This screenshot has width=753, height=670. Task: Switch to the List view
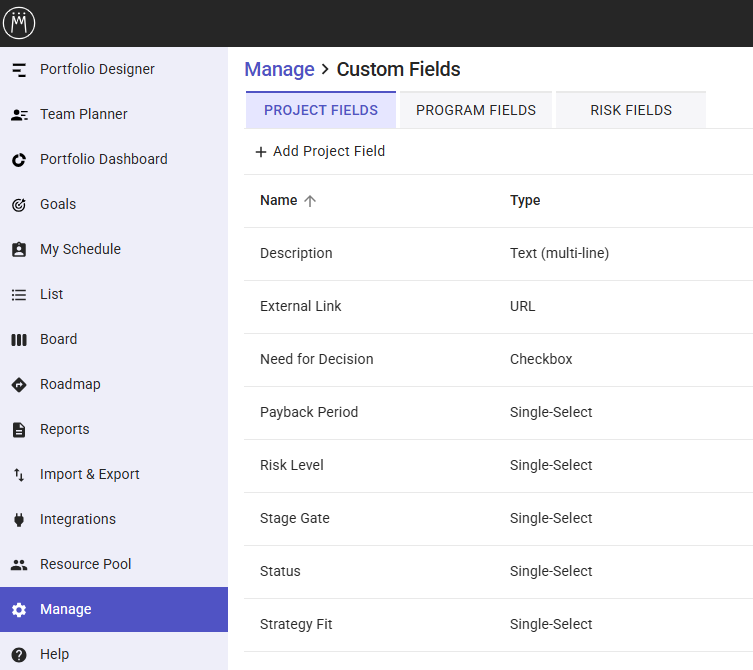114,294
